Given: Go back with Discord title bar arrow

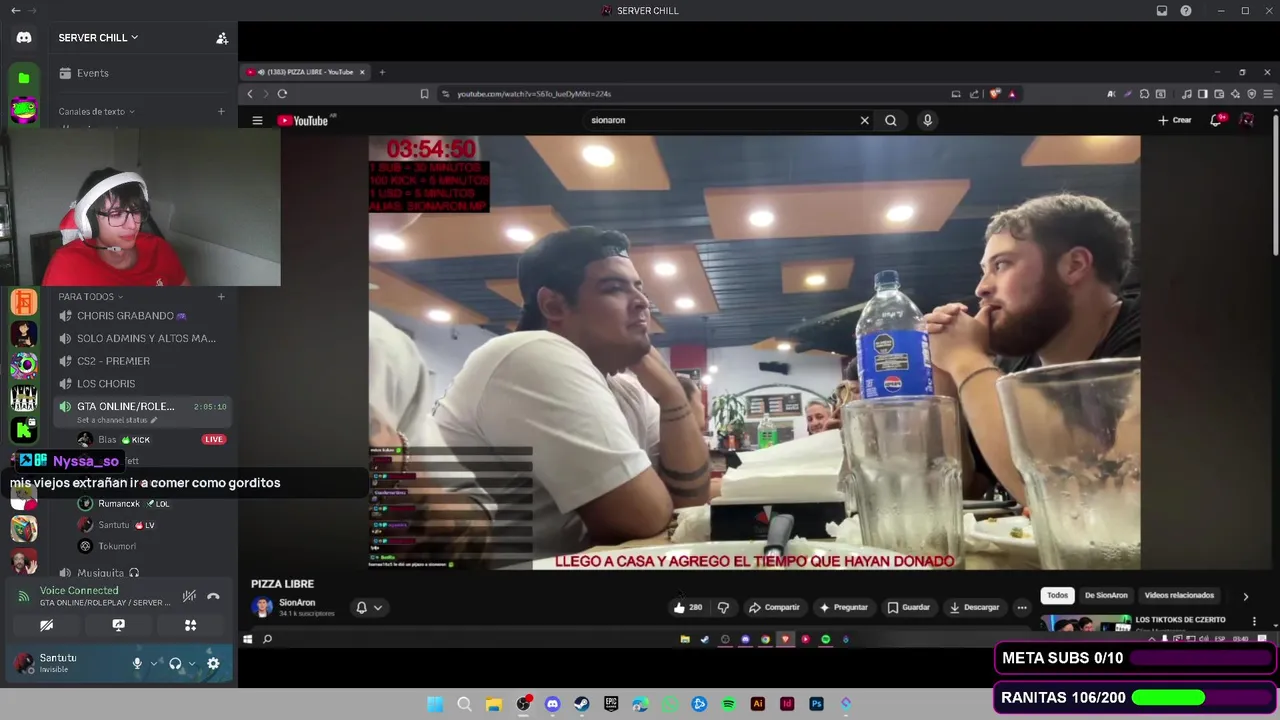Looking at the screenshot, I should (15, 11).
